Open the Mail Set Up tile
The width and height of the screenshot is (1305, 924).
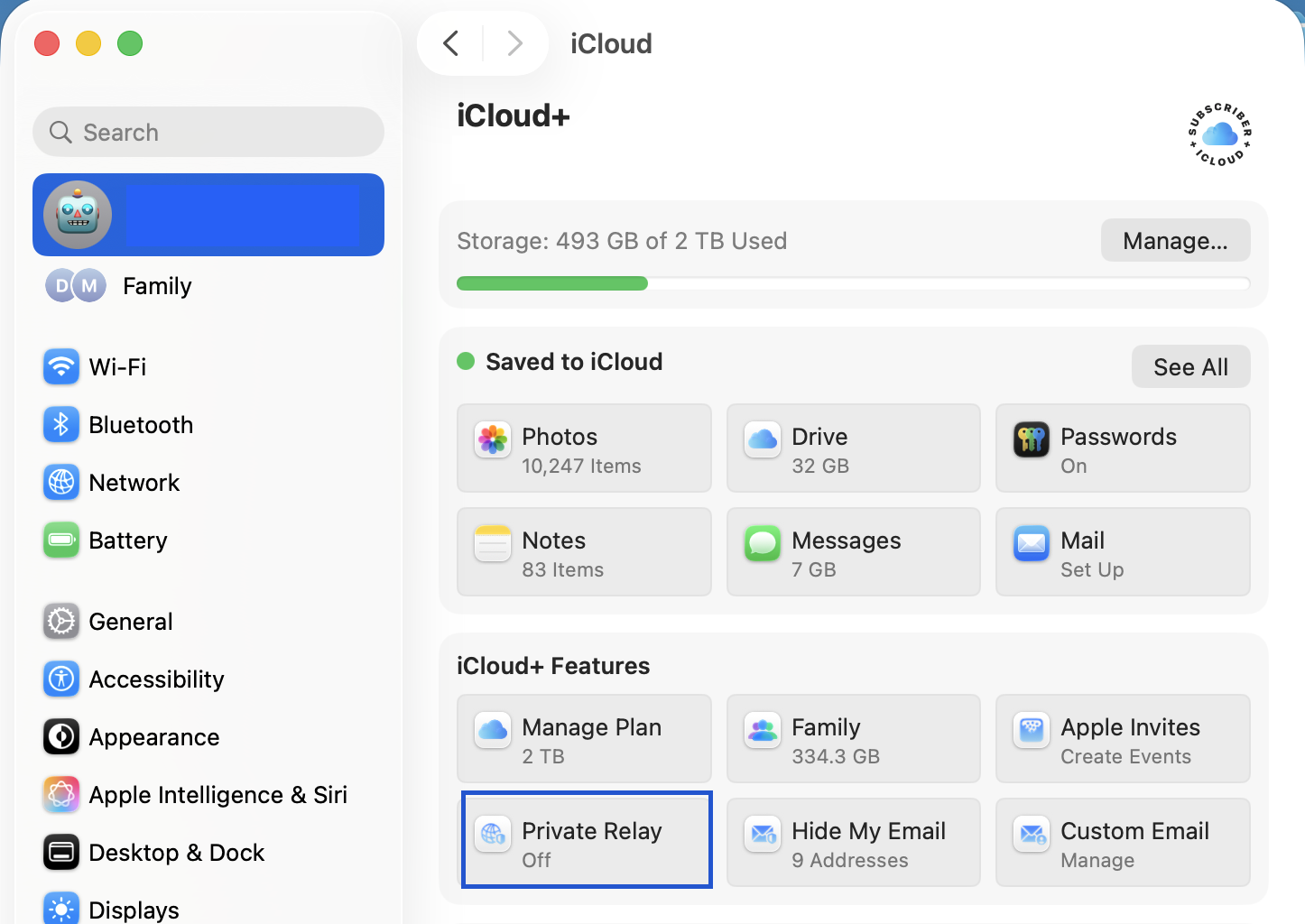(1123, 552)
